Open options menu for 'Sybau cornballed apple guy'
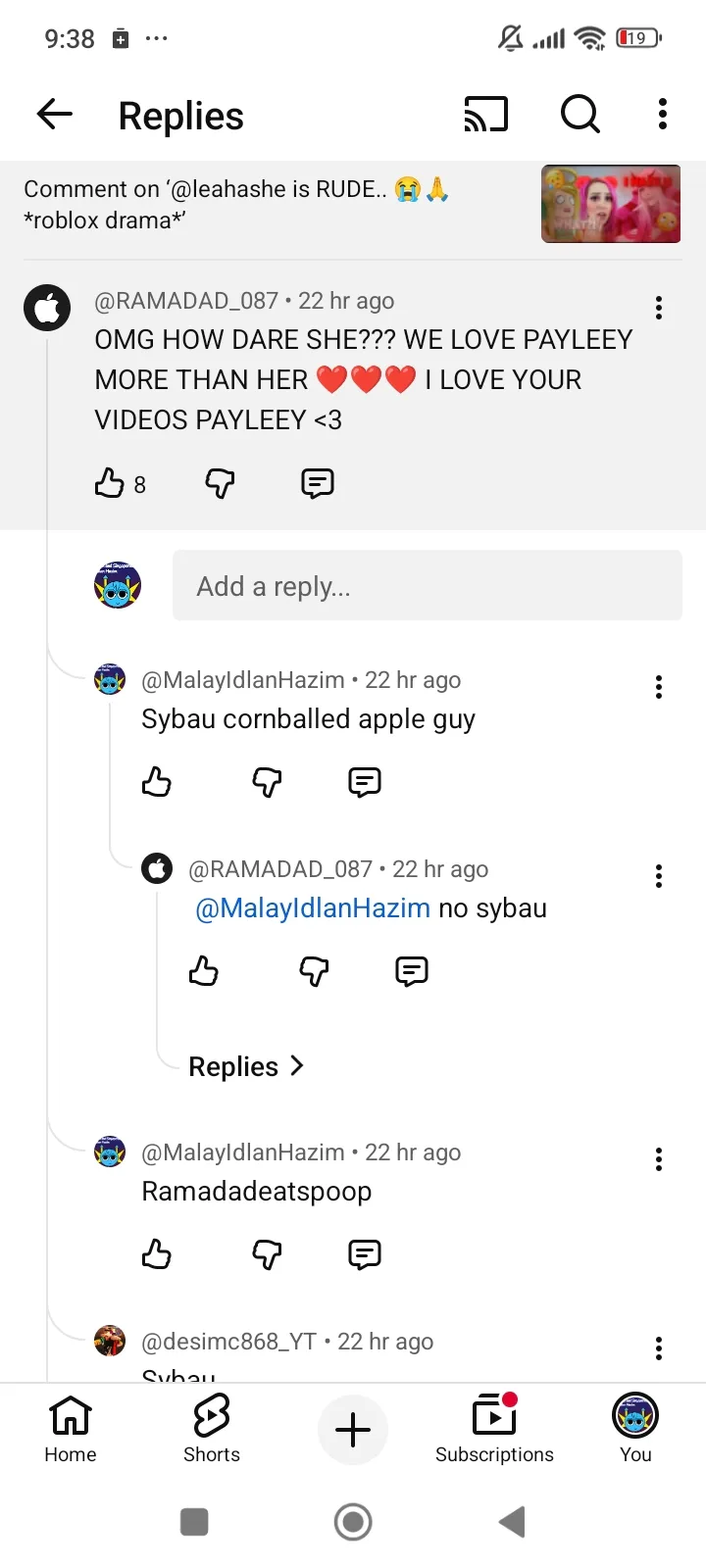The image size is (706, 1568). 659,687
